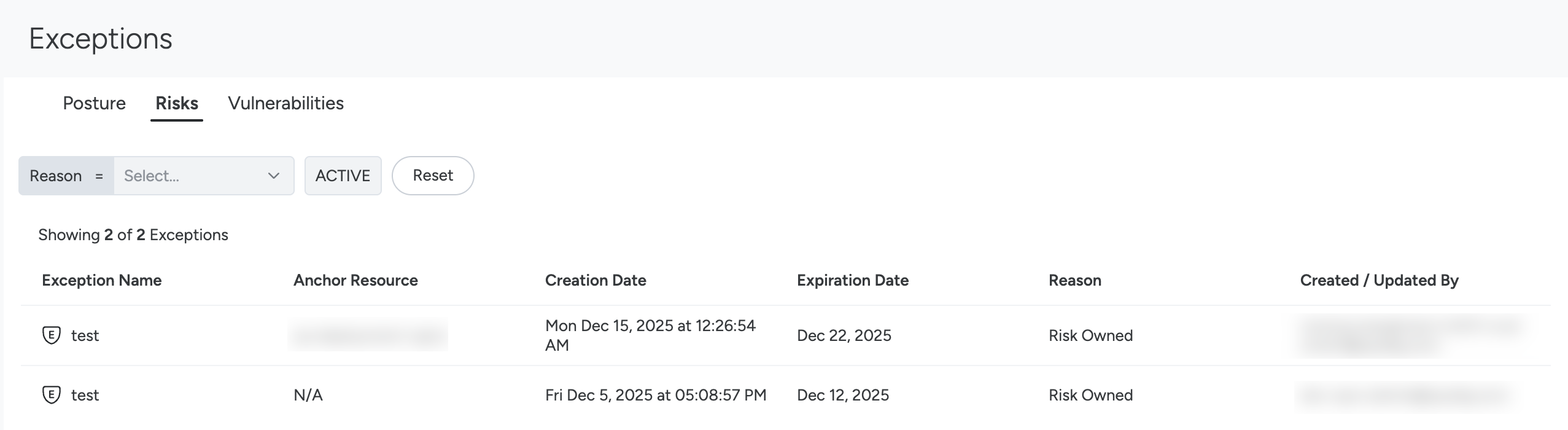Click Created / Updated By header
The width and height of the screenshot is (1568, 430).
click(x=1379, y=281)
